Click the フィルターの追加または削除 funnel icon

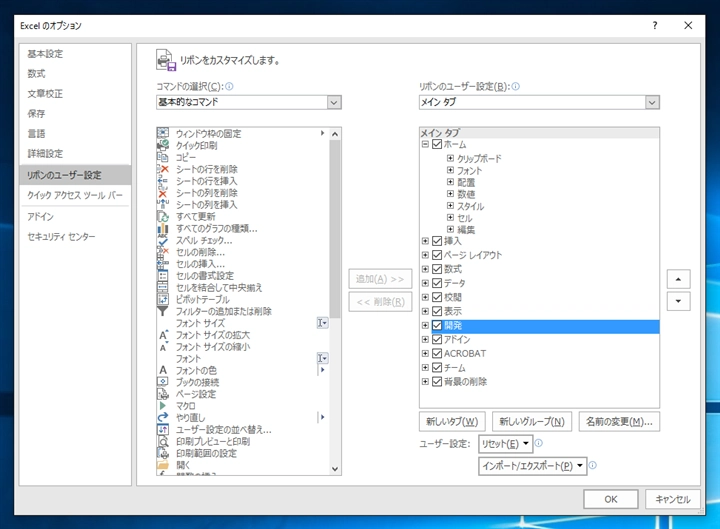click(x=163, y=311)
